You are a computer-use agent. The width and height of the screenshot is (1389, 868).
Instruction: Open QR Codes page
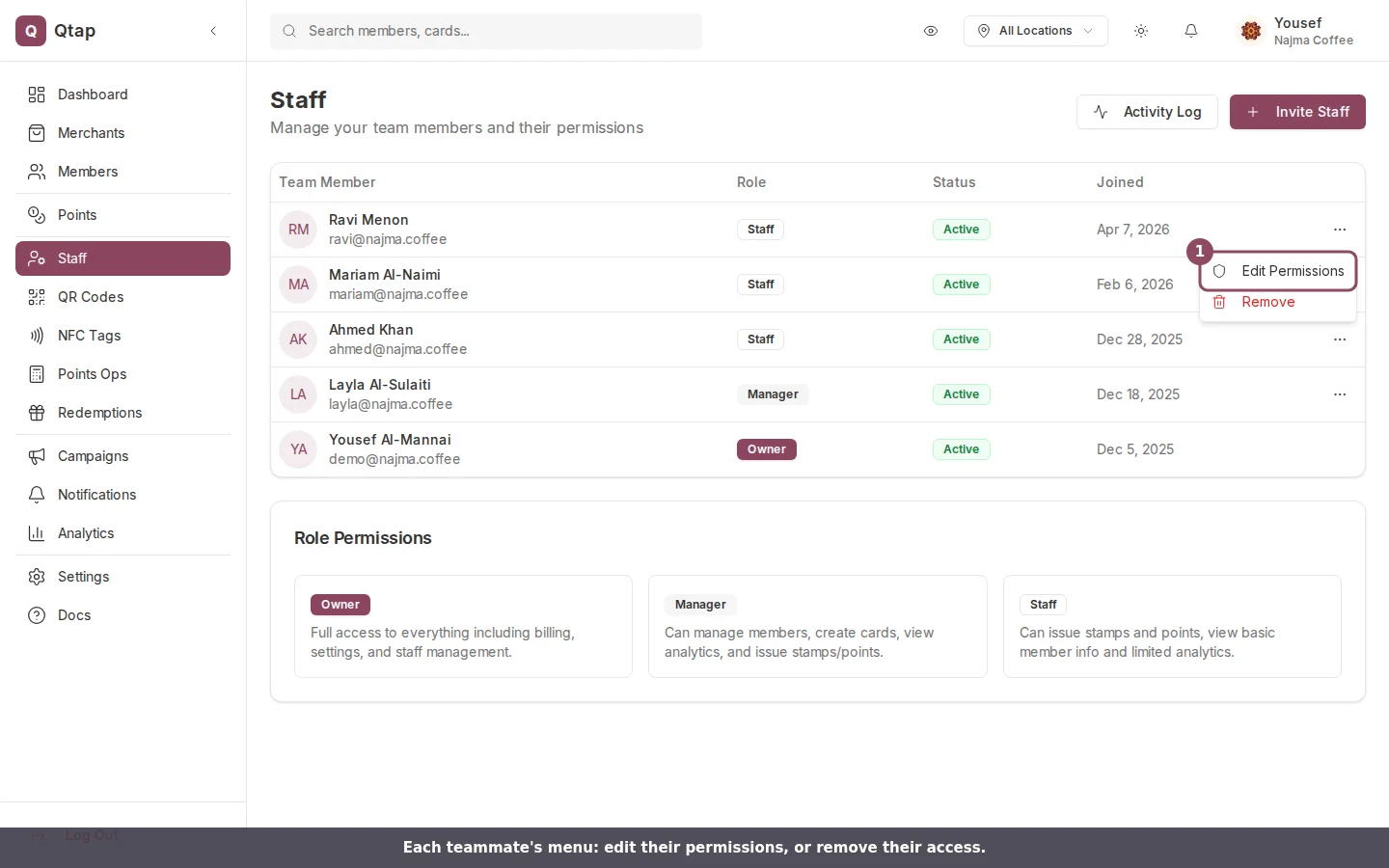click(123, 297)
